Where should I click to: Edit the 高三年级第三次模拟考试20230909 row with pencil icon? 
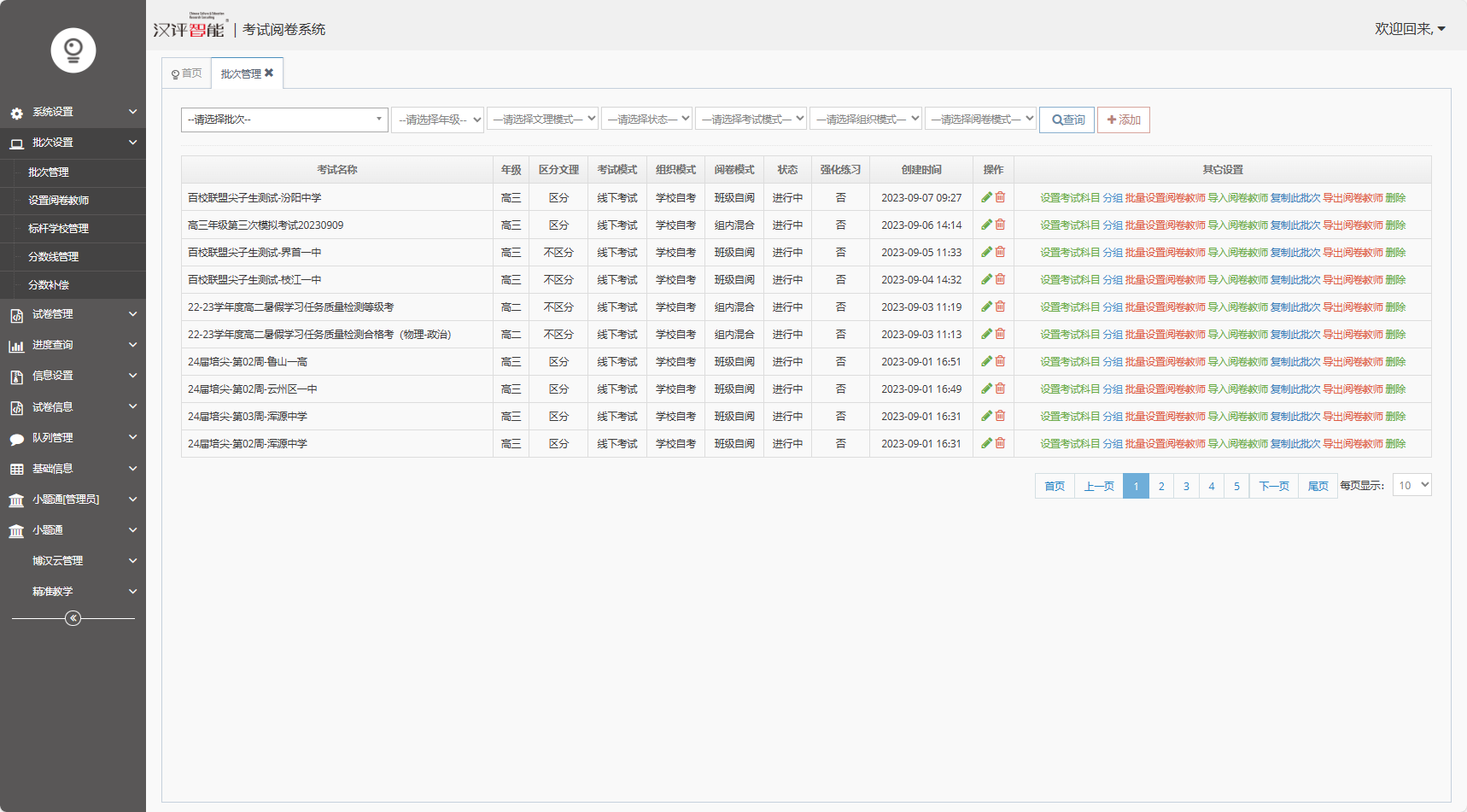coord(986,225)
